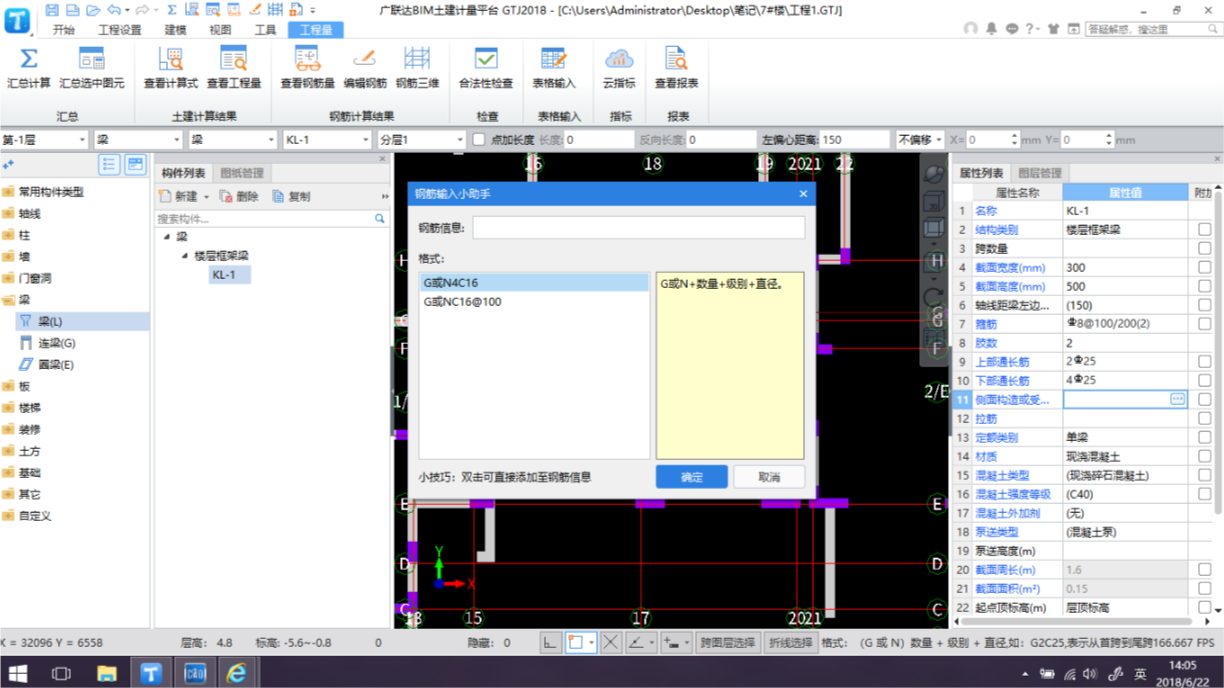
Task: Switch navigation tree to panel view icon
Action: pos(135,165)
